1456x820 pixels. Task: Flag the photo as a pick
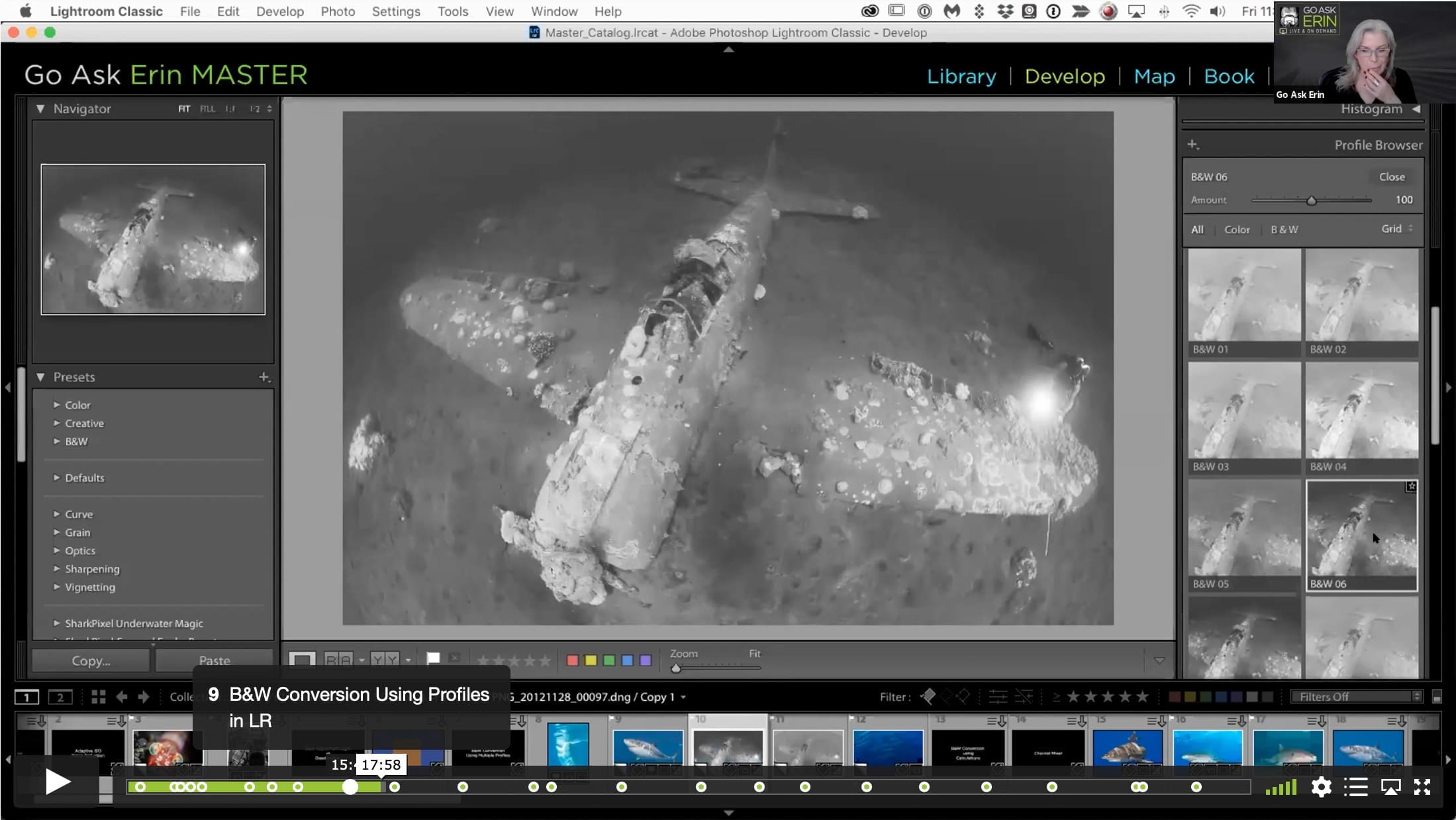click(433, 658)
